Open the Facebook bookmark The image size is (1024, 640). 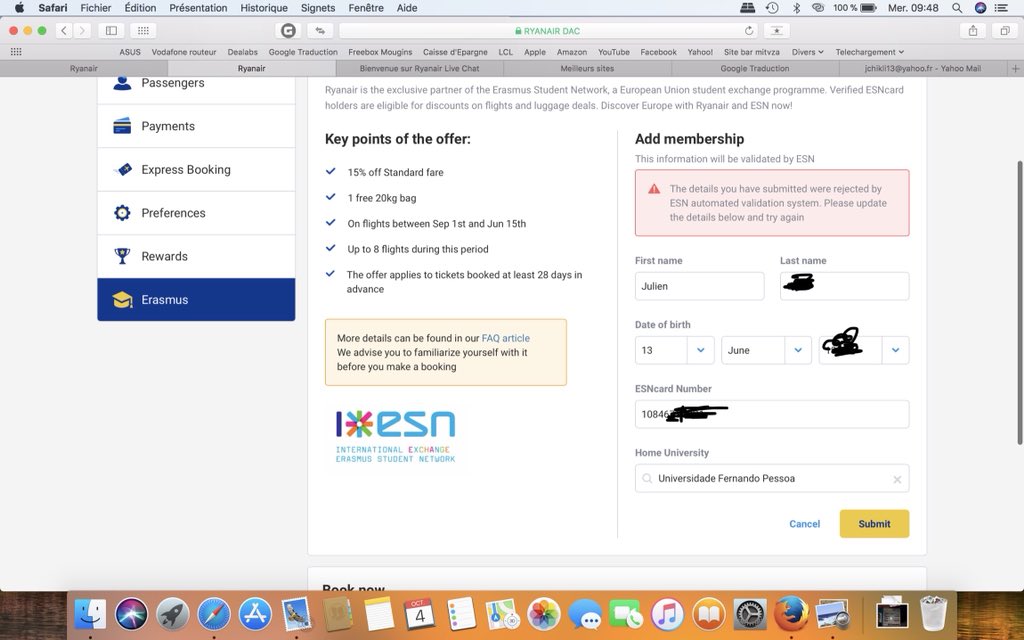pyautogui.click(x=658, y=52)
